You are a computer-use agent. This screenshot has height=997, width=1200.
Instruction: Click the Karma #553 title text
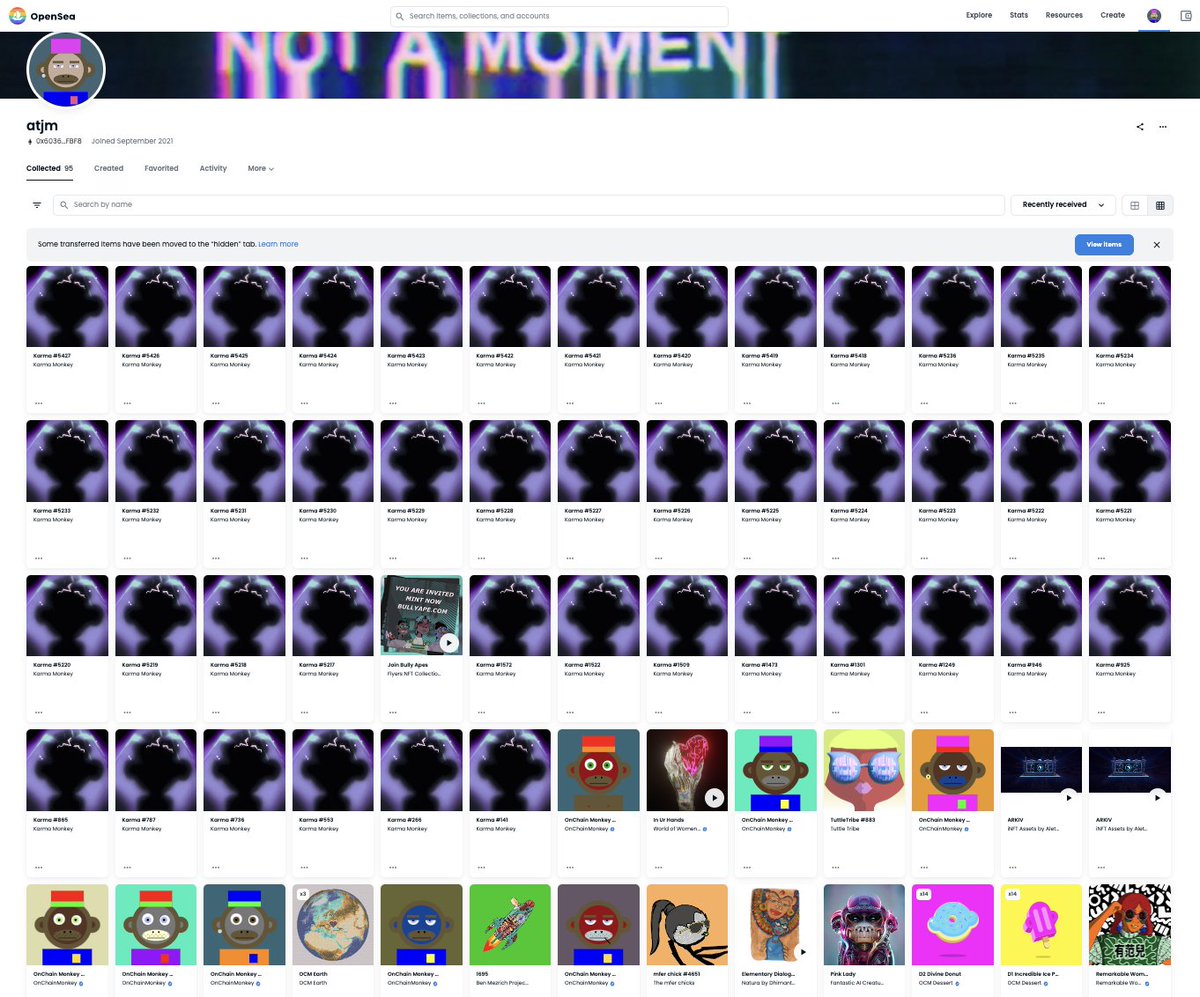tap(314, 820)
